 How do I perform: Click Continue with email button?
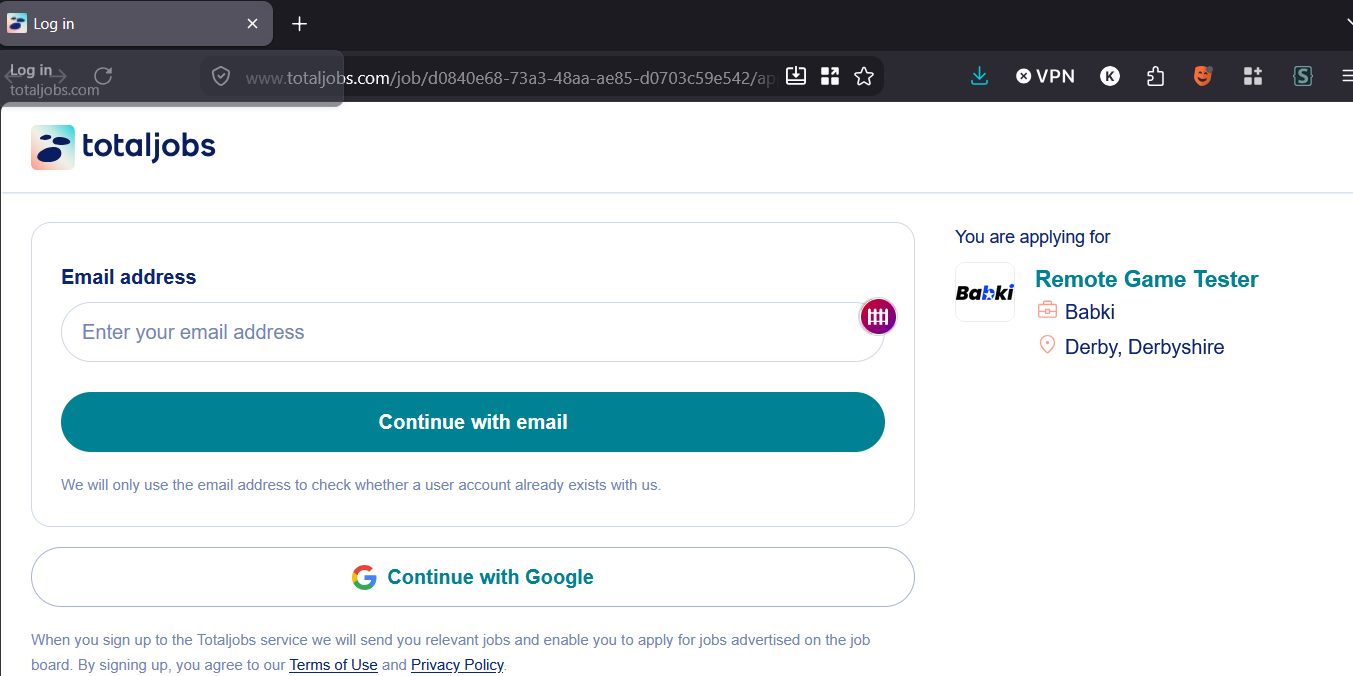[x=473, y=422]
